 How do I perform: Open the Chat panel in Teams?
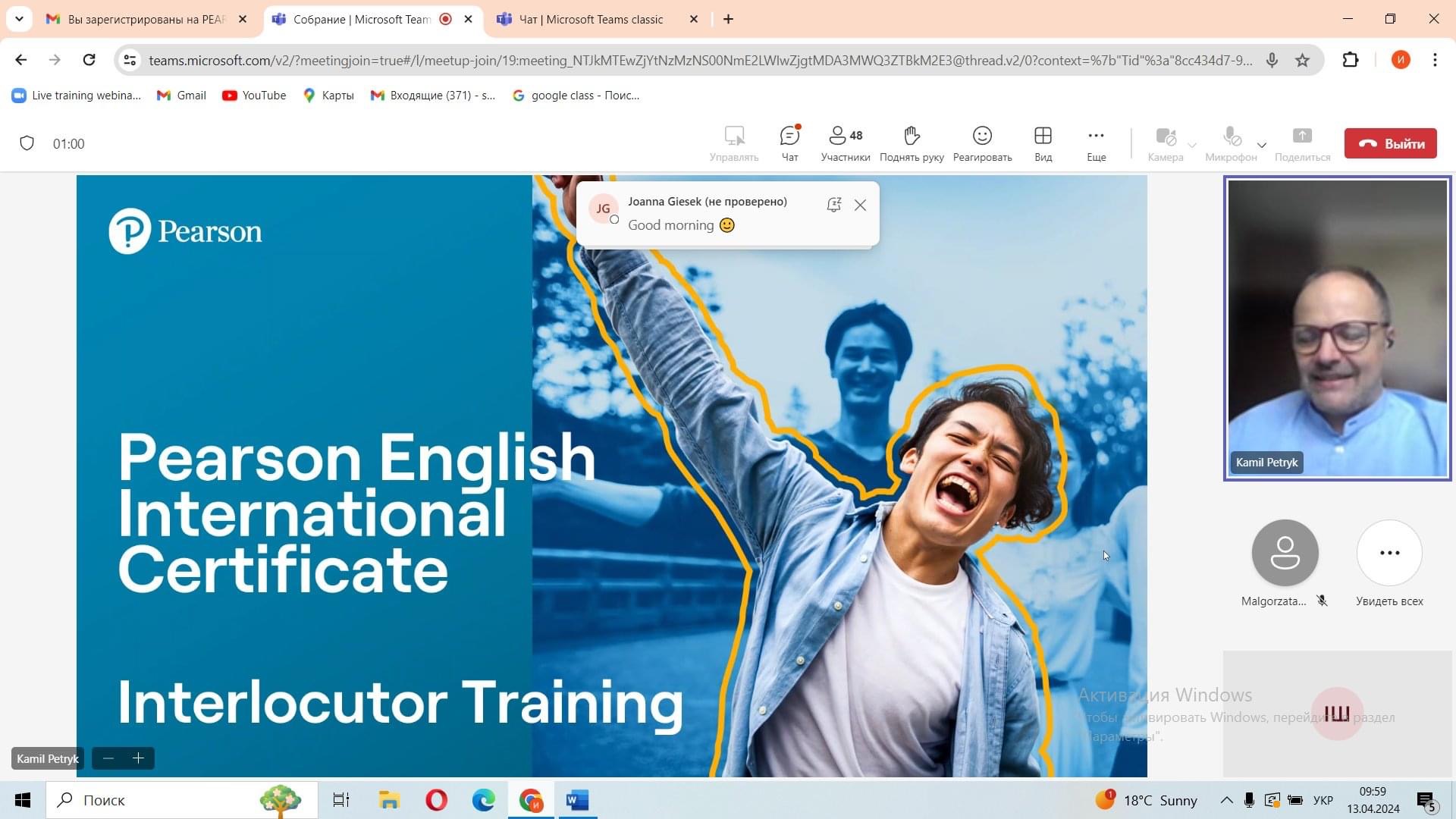click(x=789, y=143)
